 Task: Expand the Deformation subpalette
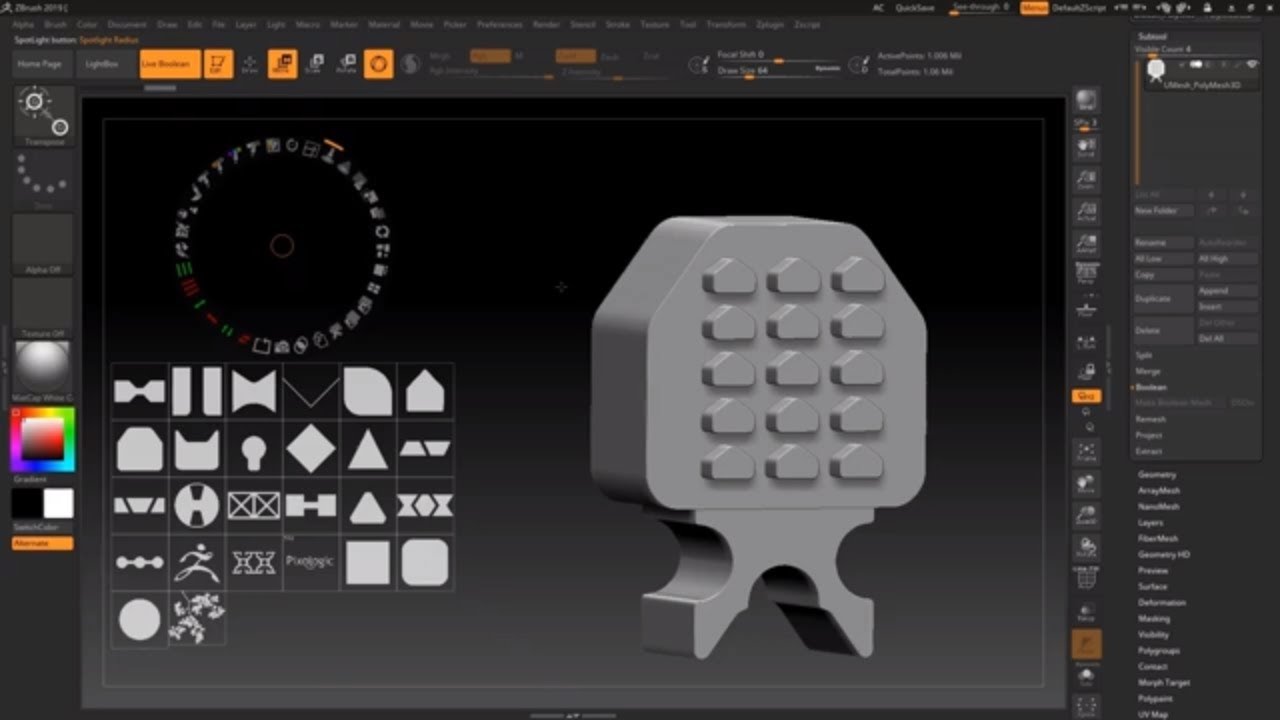(1162, 602)
